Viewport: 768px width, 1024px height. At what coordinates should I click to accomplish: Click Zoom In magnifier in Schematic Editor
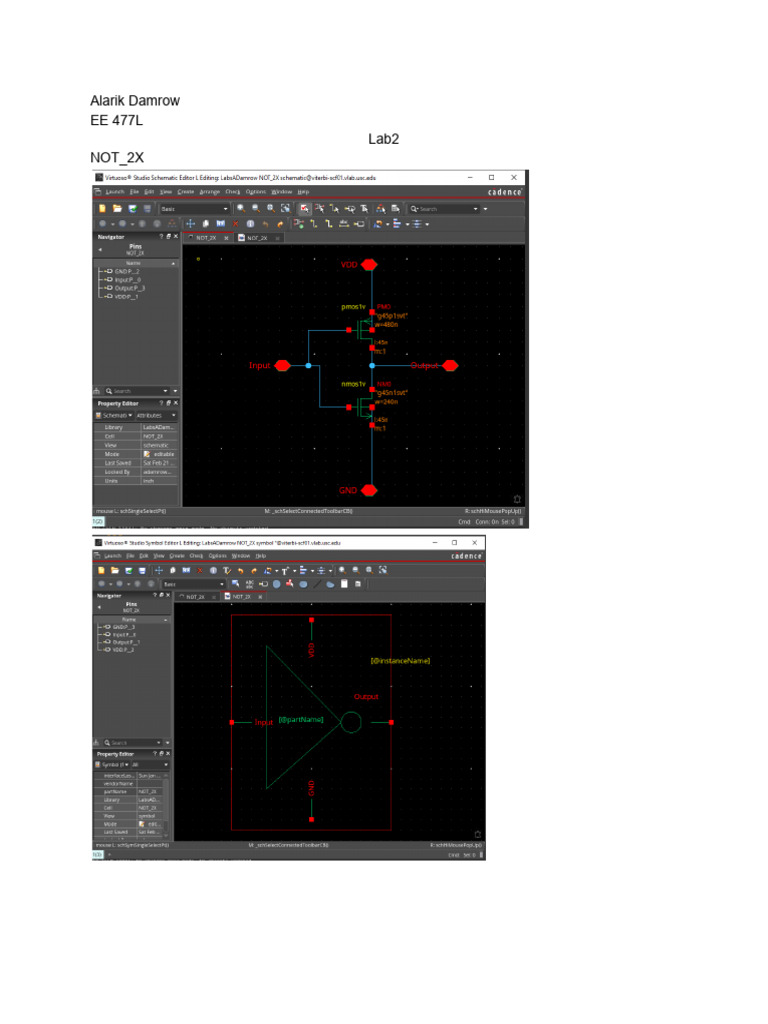click(242, 209)
